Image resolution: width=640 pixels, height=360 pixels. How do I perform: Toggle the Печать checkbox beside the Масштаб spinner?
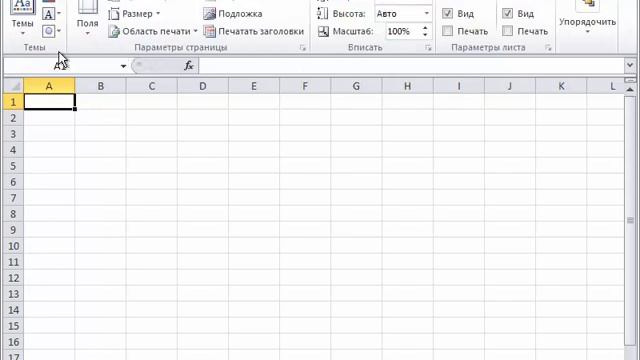[447, 31]
